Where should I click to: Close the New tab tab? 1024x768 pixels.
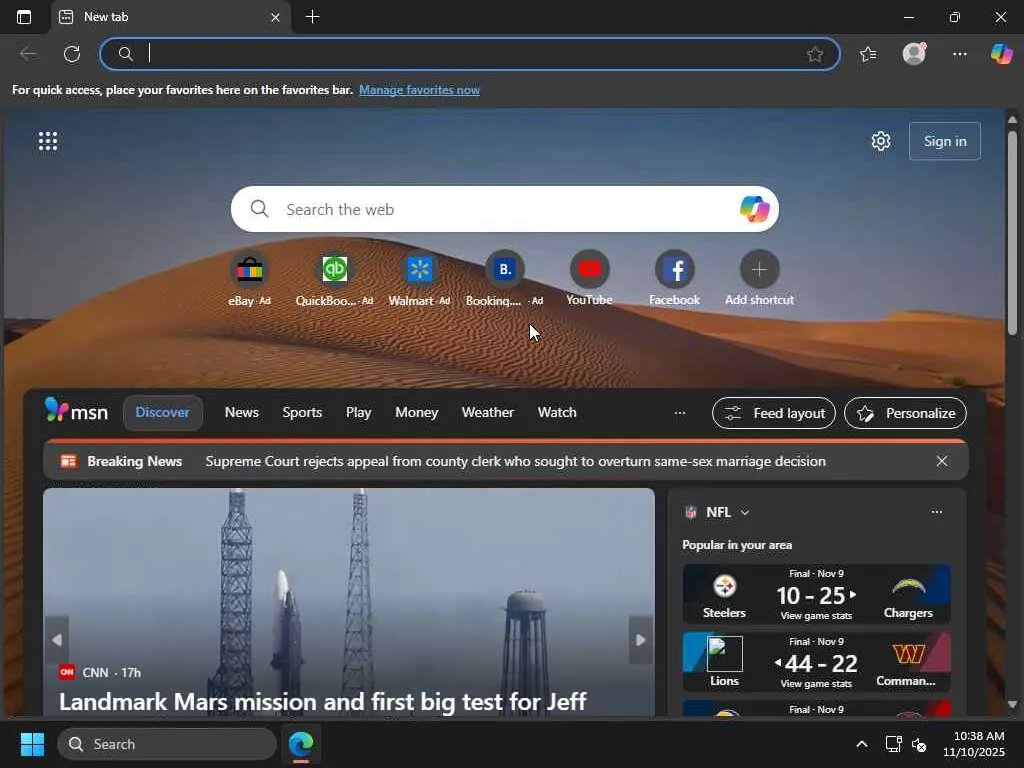tap(275, 18)
